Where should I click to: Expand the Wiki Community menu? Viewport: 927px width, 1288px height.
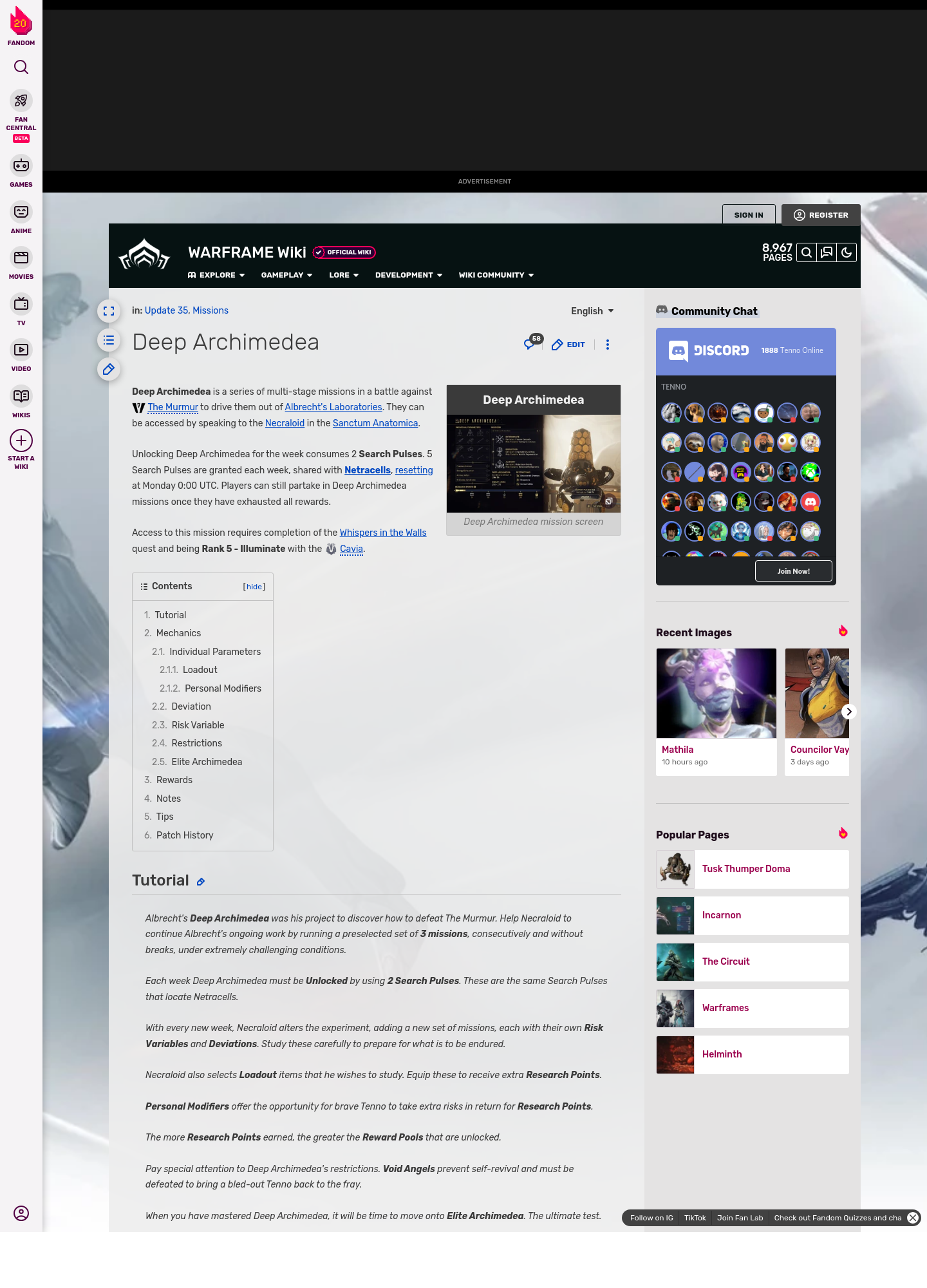pyautogui.click(x=496, y=275)
